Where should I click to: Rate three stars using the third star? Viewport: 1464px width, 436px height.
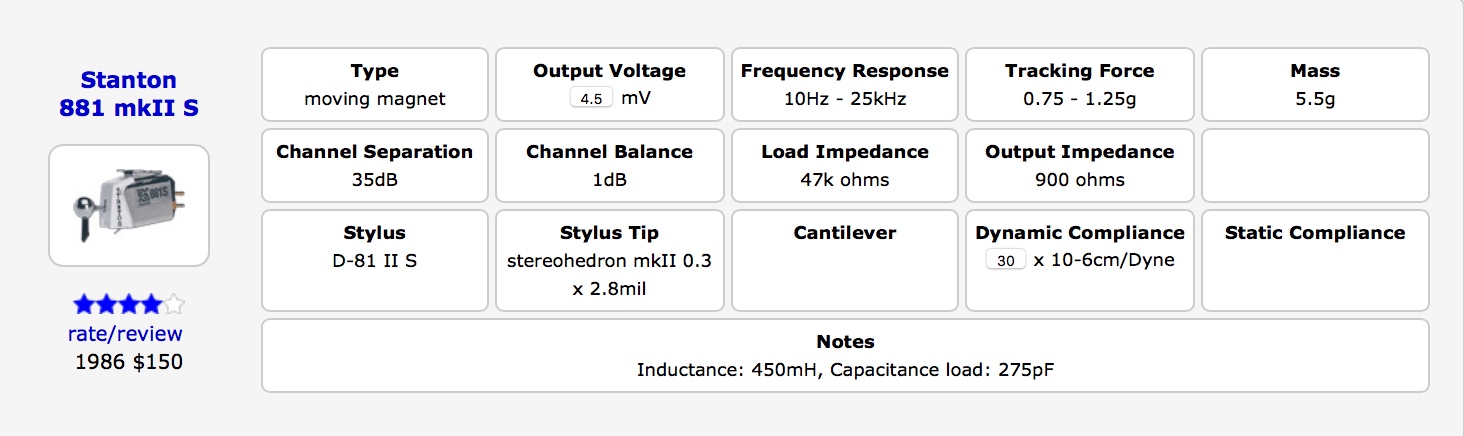129,304
